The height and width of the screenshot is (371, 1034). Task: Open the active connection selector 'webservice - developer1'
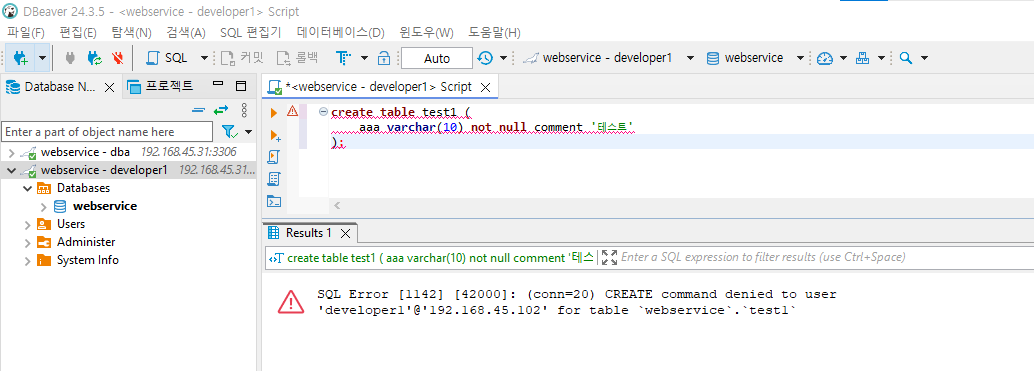point(609,58)
